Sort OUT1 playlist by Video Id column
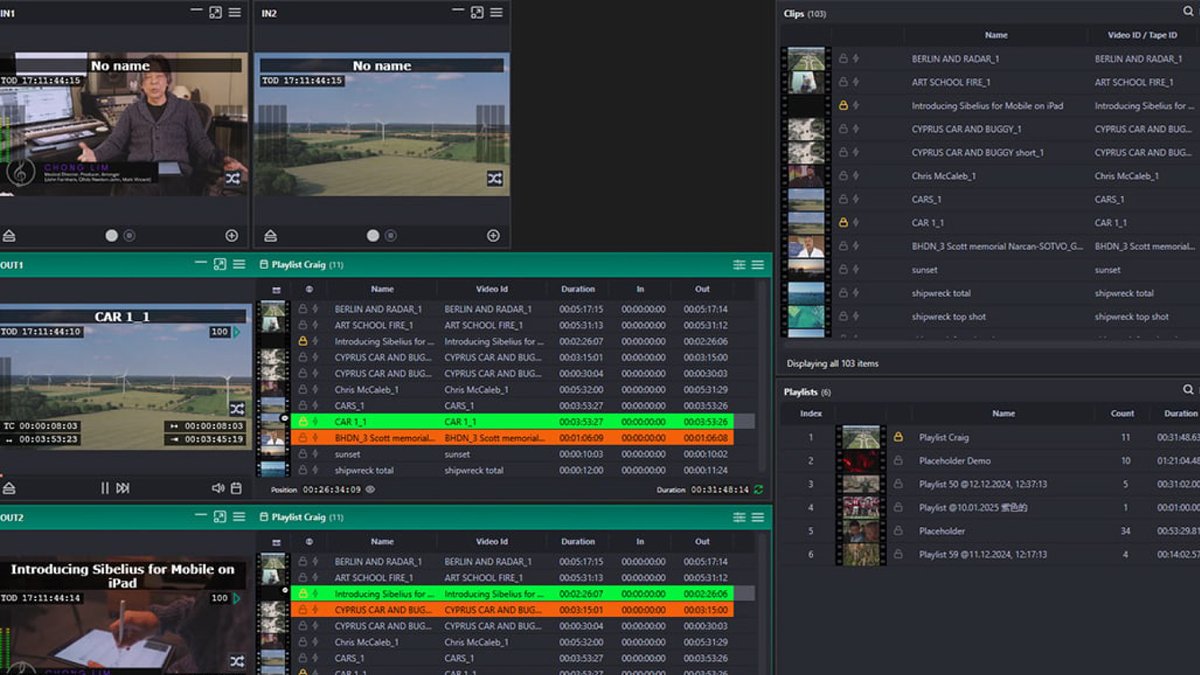The height and width of the screenshot is (675, 1200). pos(492,289)
